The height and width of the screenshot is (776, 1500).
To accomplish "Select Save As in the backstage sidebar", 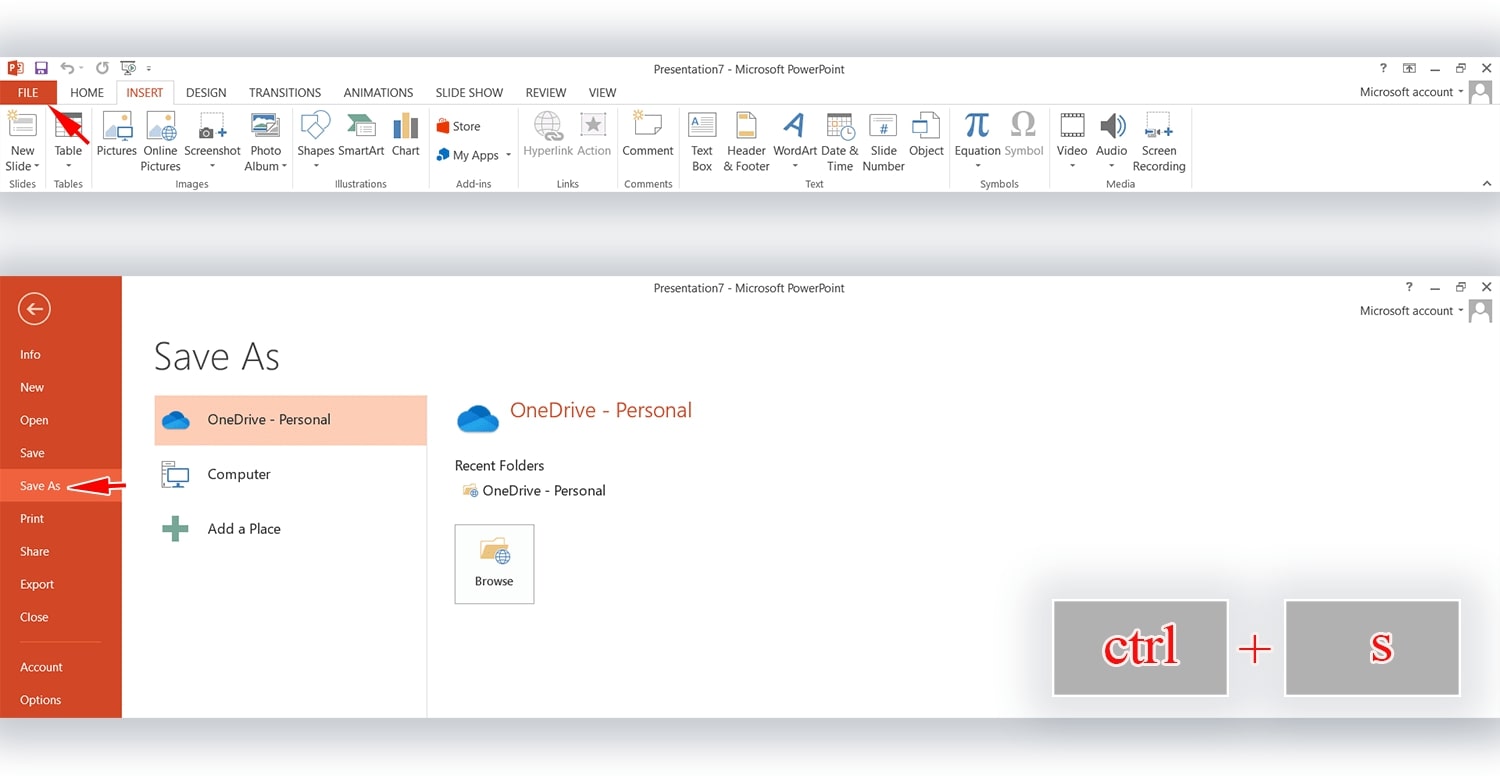I will 61,486.
